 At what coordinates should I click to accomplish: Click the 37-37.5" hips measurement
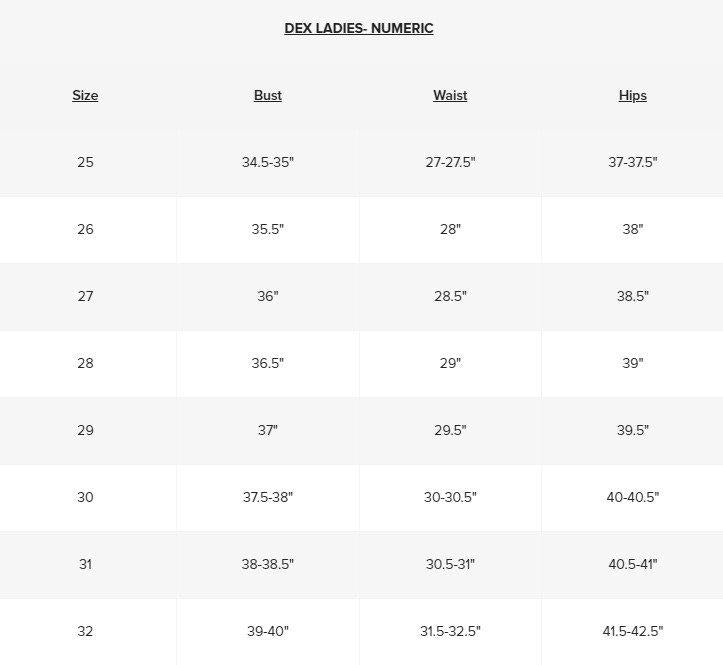tap(633, 162)
